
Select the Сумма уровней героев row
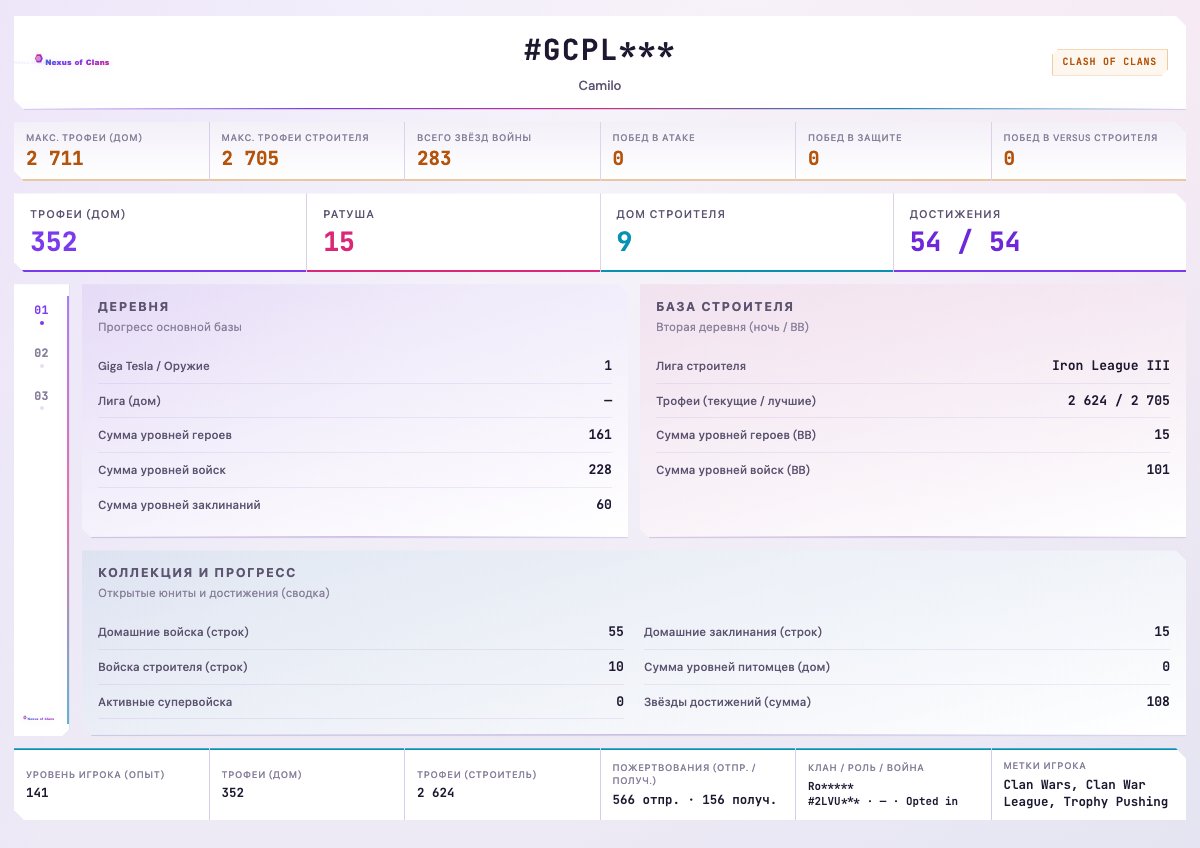point(355,435)
